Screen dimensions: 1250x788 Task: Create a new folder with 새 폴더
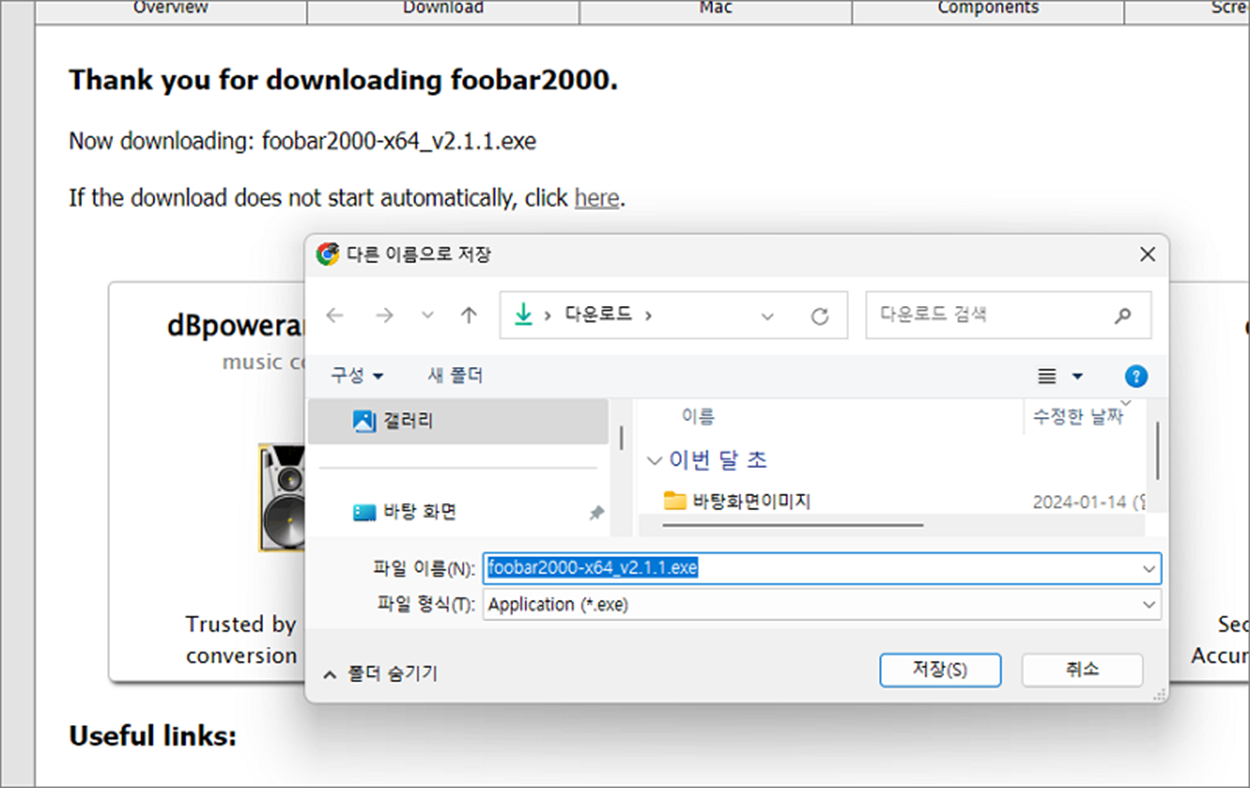(x=455, y=376)
